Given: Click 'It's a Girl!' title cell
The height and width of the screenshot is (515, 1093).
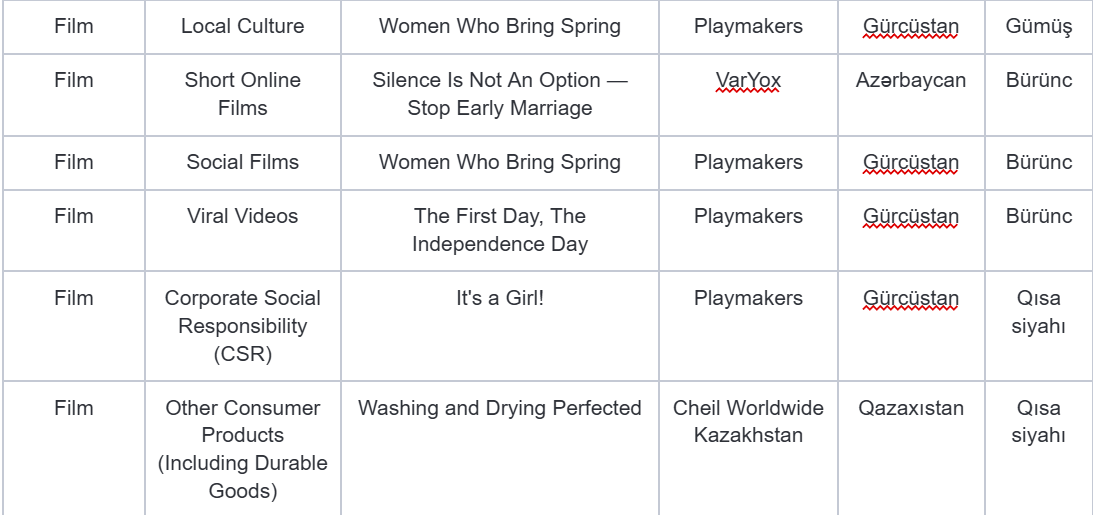Looking at the screenshot, I should pyautogui.click(x=500, y=325).
